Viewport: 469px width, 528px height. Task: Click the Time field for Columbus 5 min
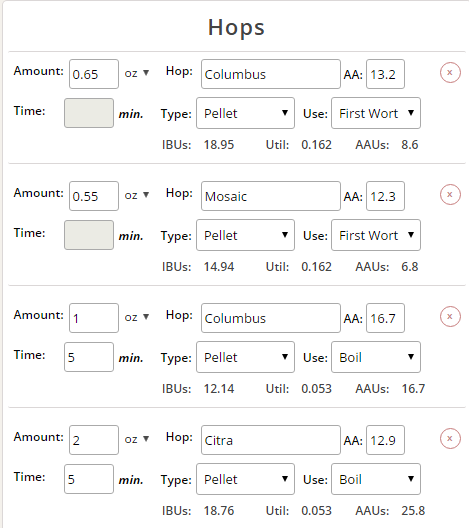tap(89, 357)
